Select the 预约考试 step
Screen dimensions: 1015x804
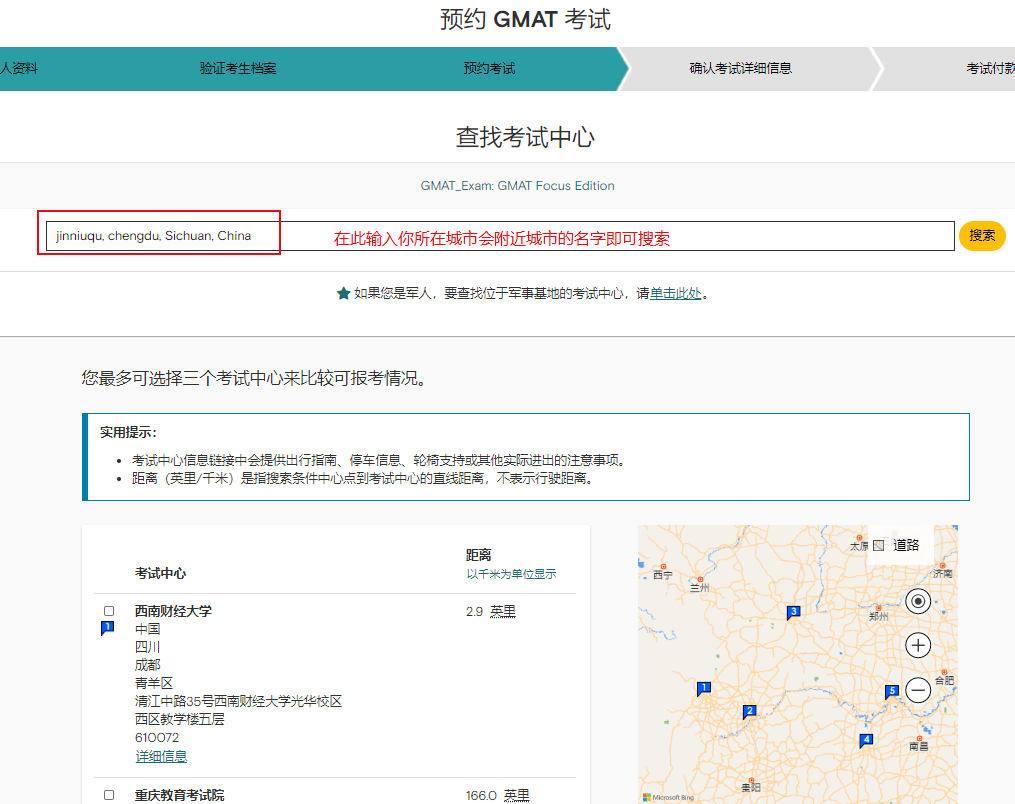click(489, 68)
